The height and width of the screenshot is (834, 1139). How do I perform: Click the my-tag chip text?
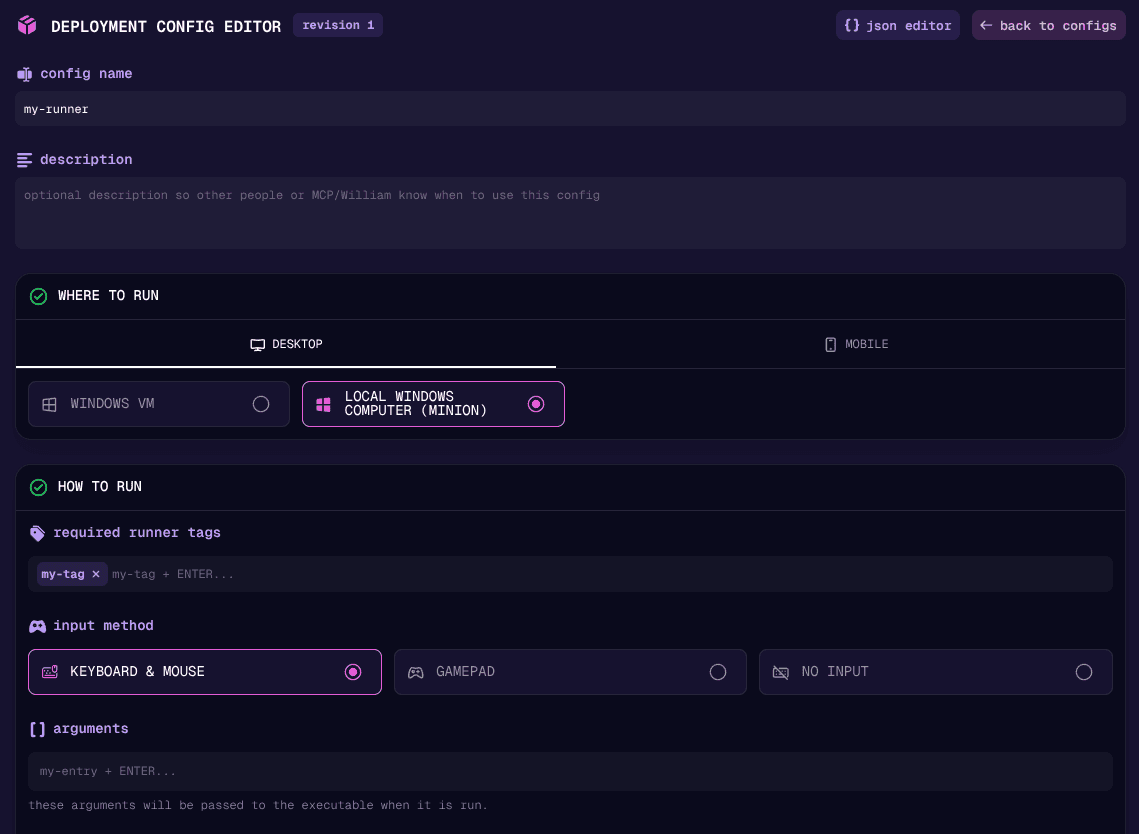[x=62, y=574]
